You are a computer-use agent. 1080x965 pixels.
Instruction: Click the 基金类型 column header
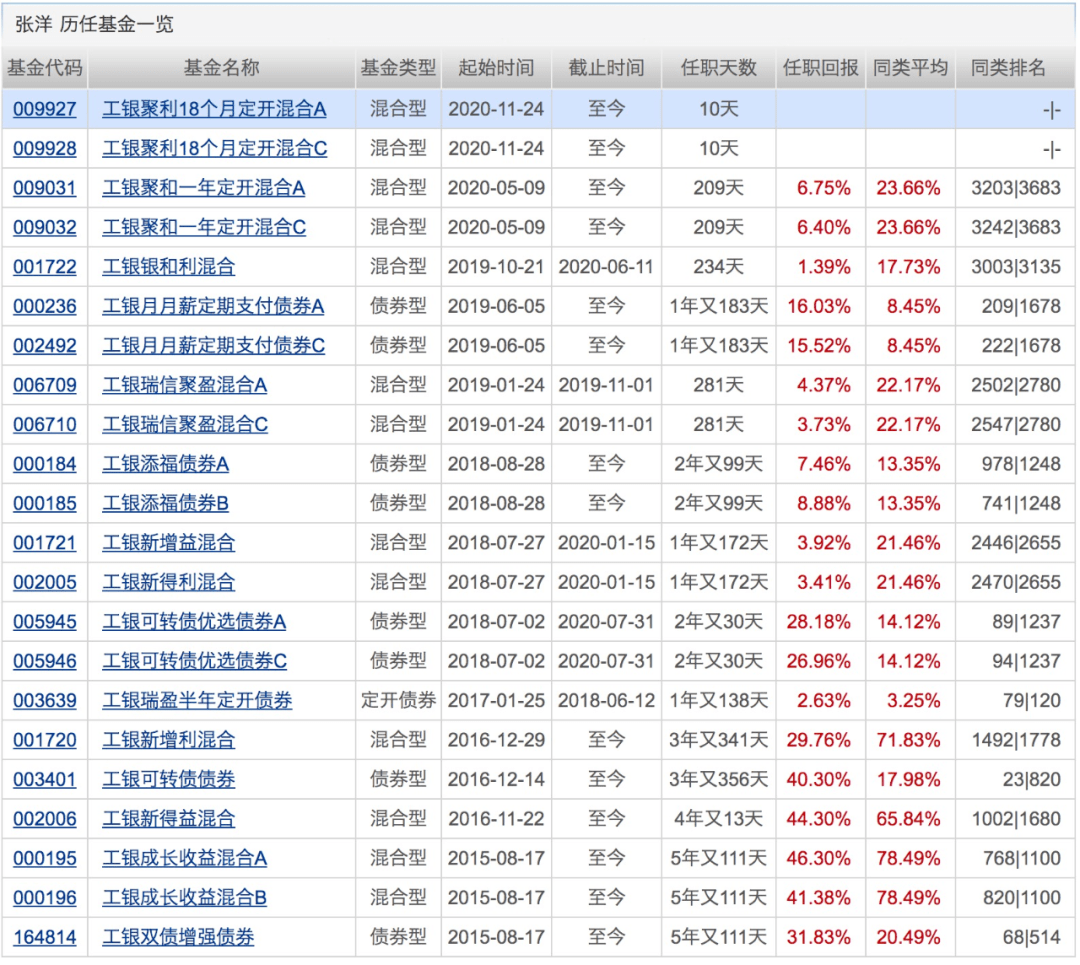[398, 68]
